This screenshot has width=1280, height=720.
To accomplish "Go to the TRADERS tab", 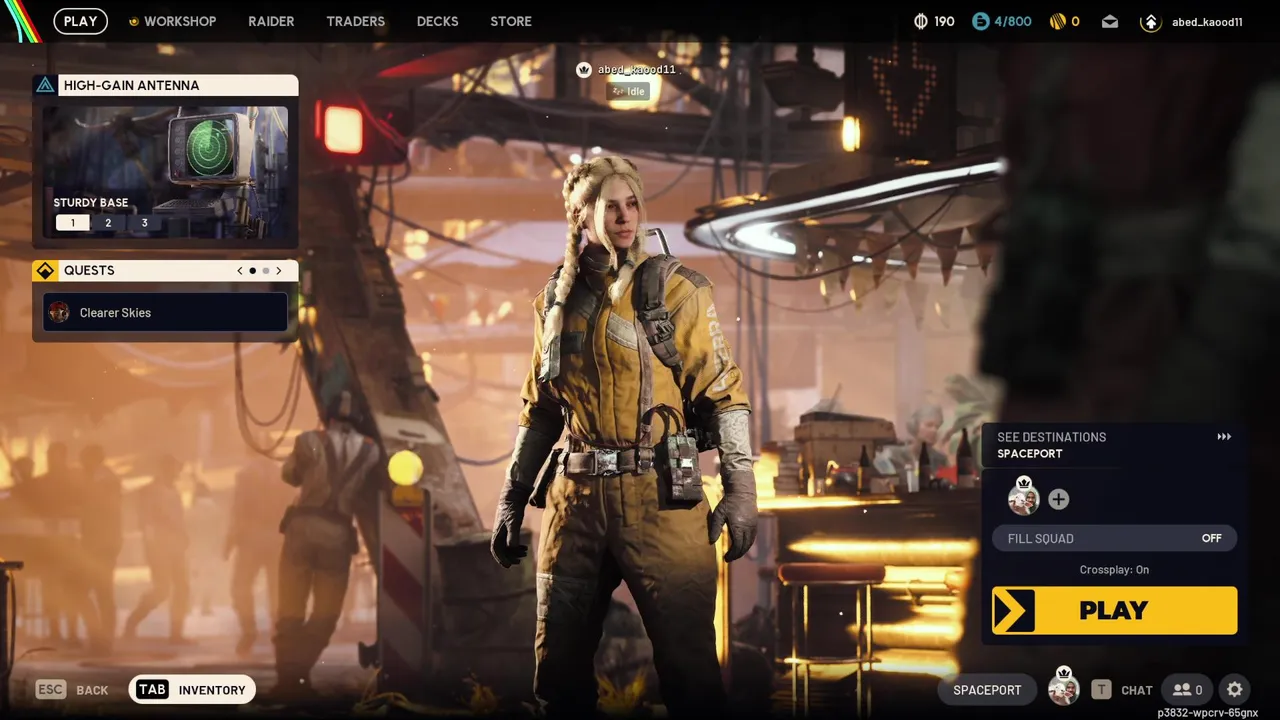I will point(355,21).
